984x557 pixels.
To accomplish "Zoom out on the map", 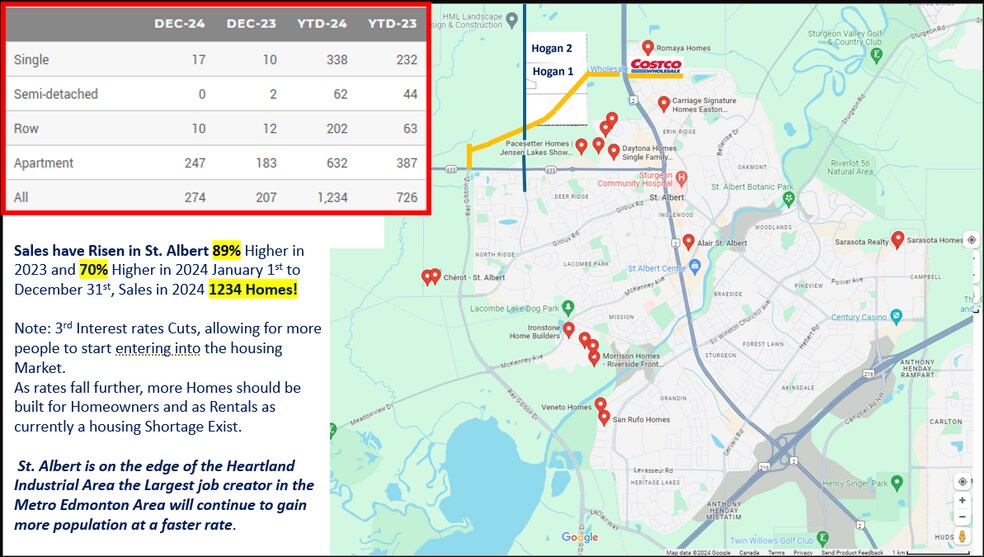I will point(962,517).
